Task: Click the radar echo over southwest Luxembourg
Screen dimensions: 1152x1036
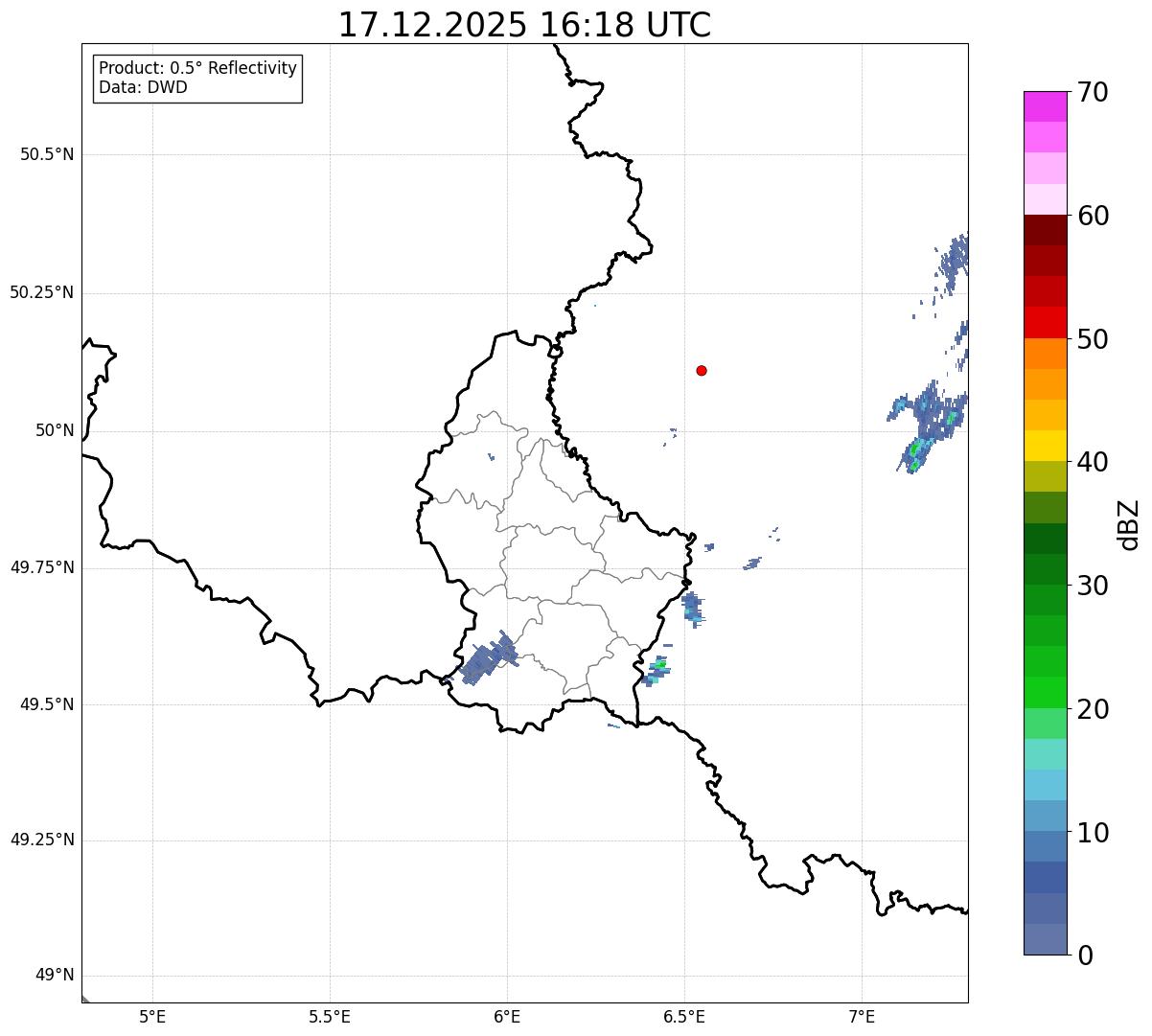Action: click(487, 659)
